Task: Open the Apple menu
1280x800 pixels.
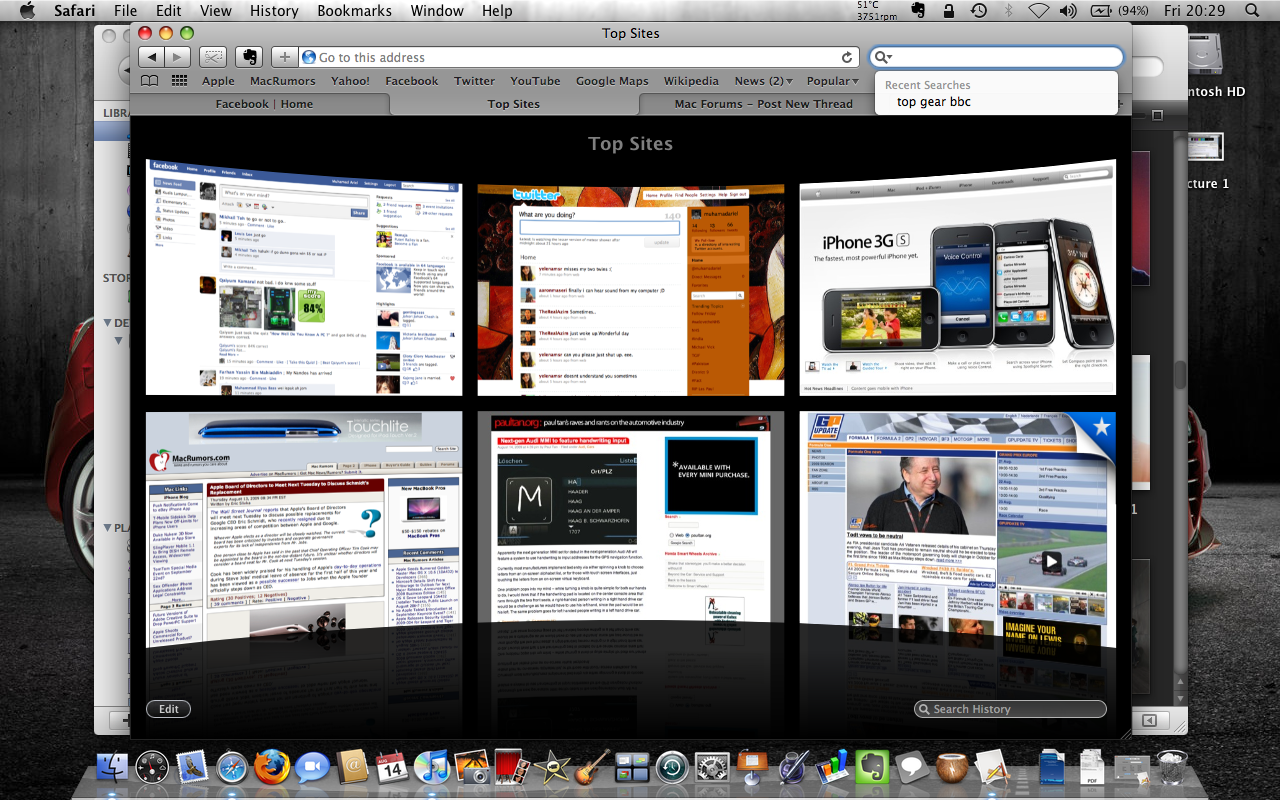Action: tap(27, 11)
